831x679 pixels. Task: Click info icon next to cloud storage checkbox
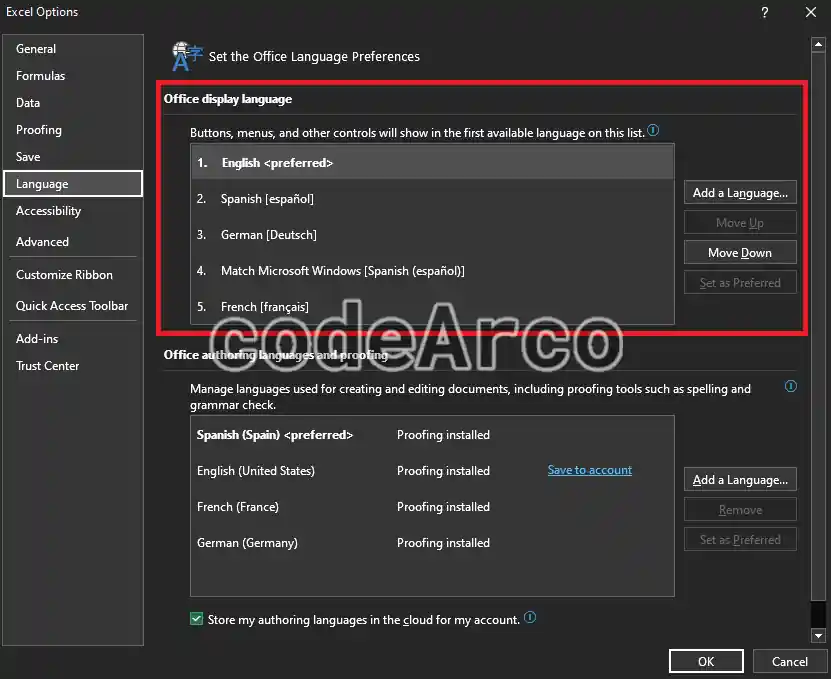(530, 618)
